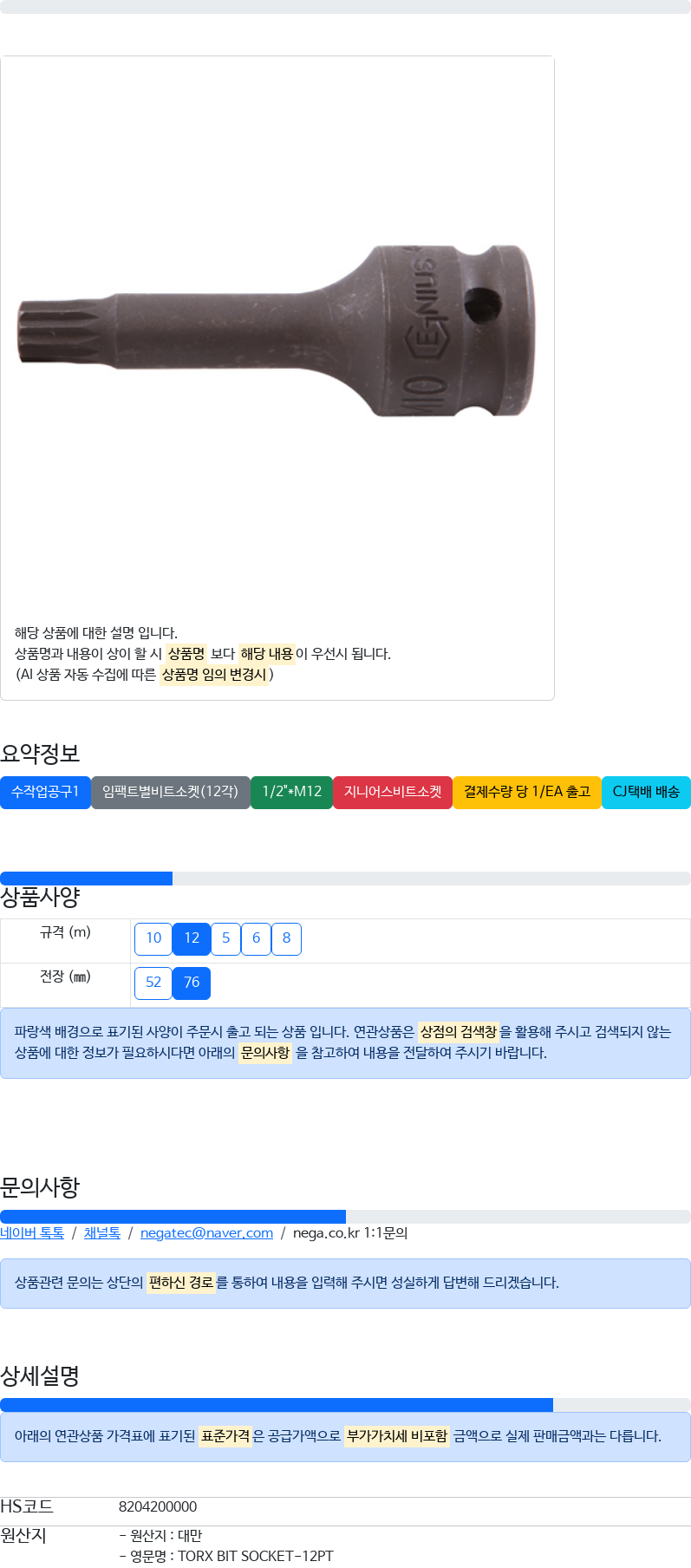The height and width of the screenshot is (1568, 691).
Task: Pick size option 8
Action: [x=286, y=938]
